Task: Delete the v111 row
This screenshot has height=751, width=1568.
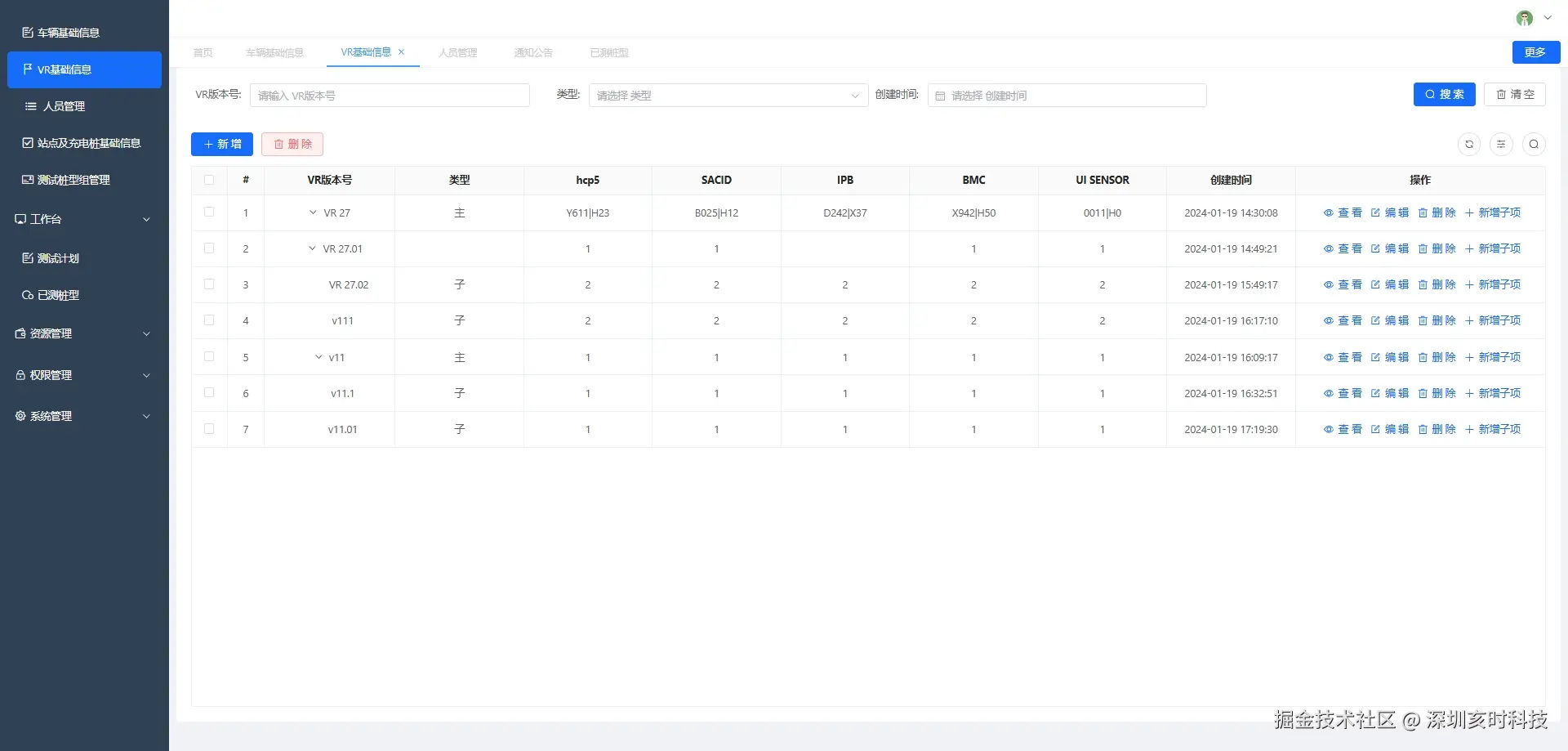Action: [x=1437, y=320]
